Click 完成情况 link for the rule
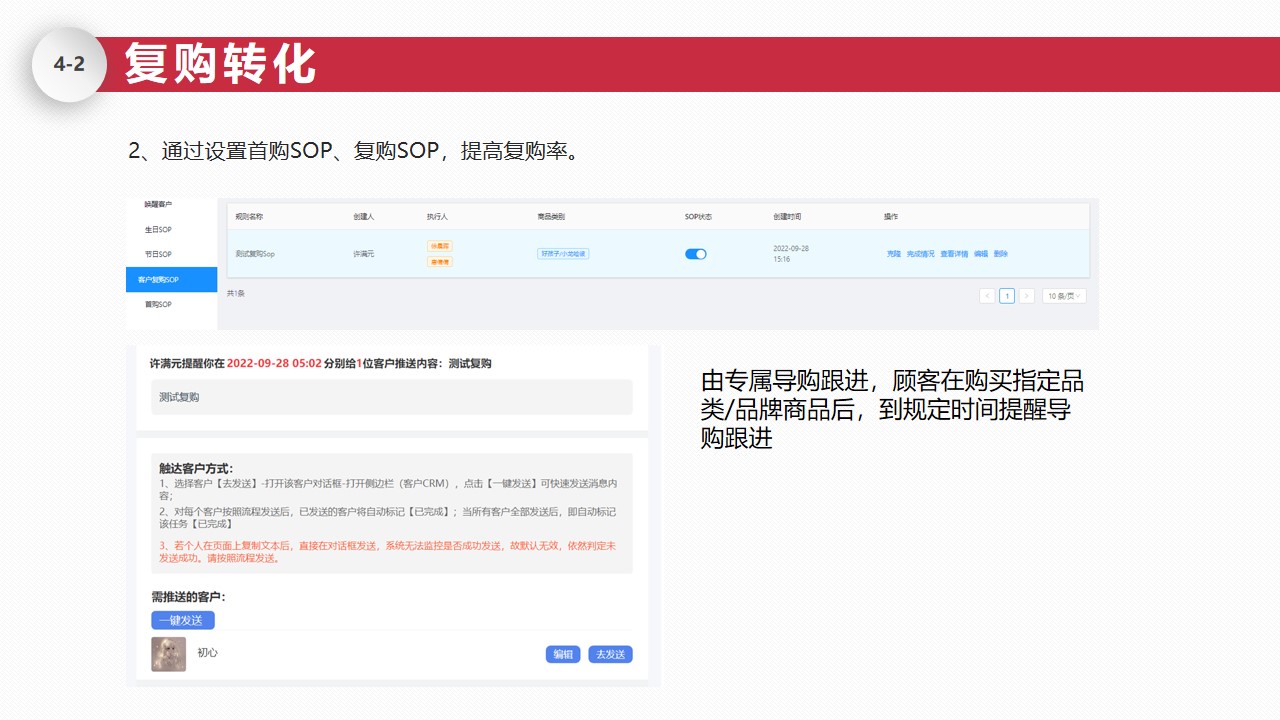The width and height of the screenshot is (1280, 720). coord(920,254)
